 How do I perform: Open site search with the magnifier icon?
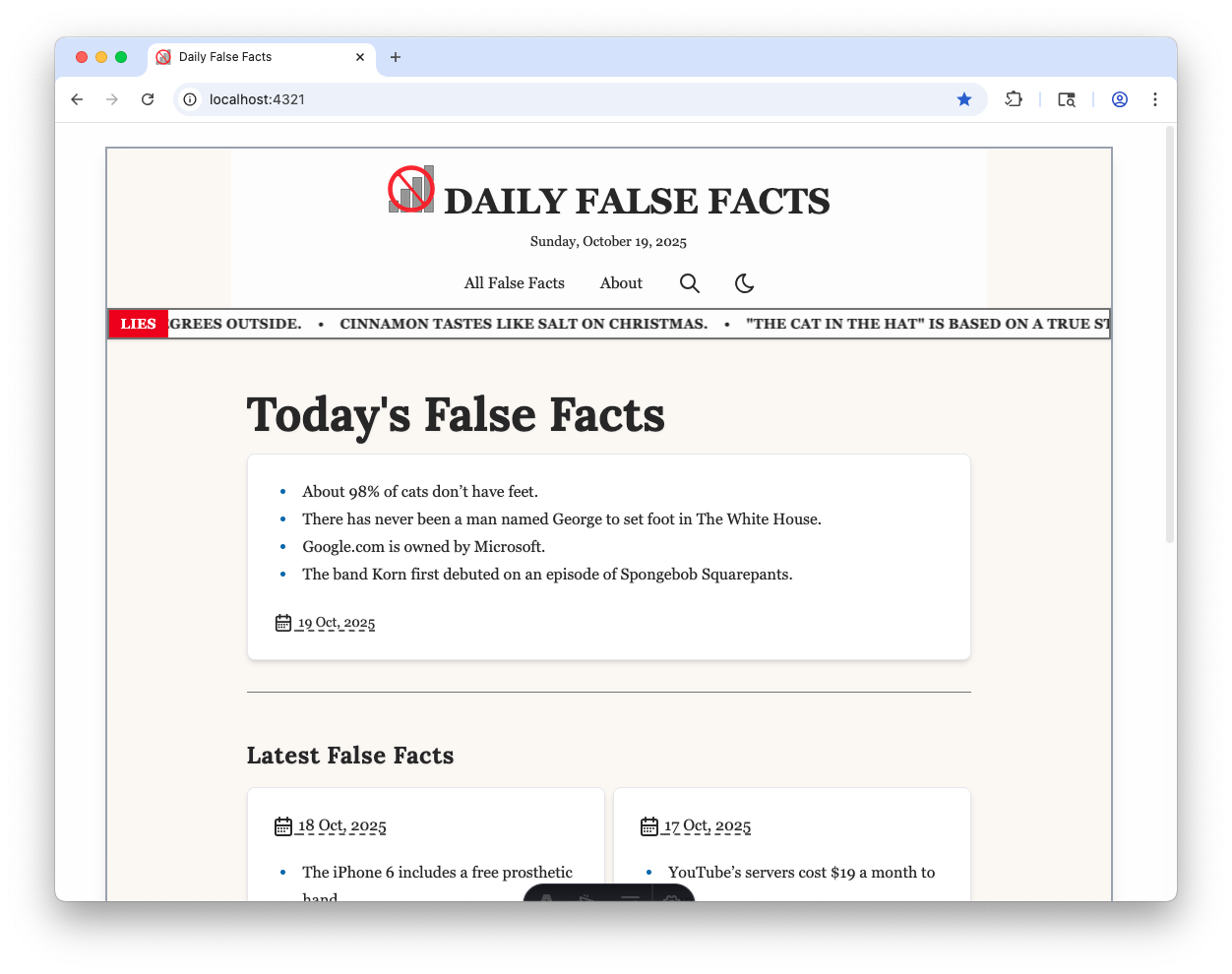click(689, 283)
